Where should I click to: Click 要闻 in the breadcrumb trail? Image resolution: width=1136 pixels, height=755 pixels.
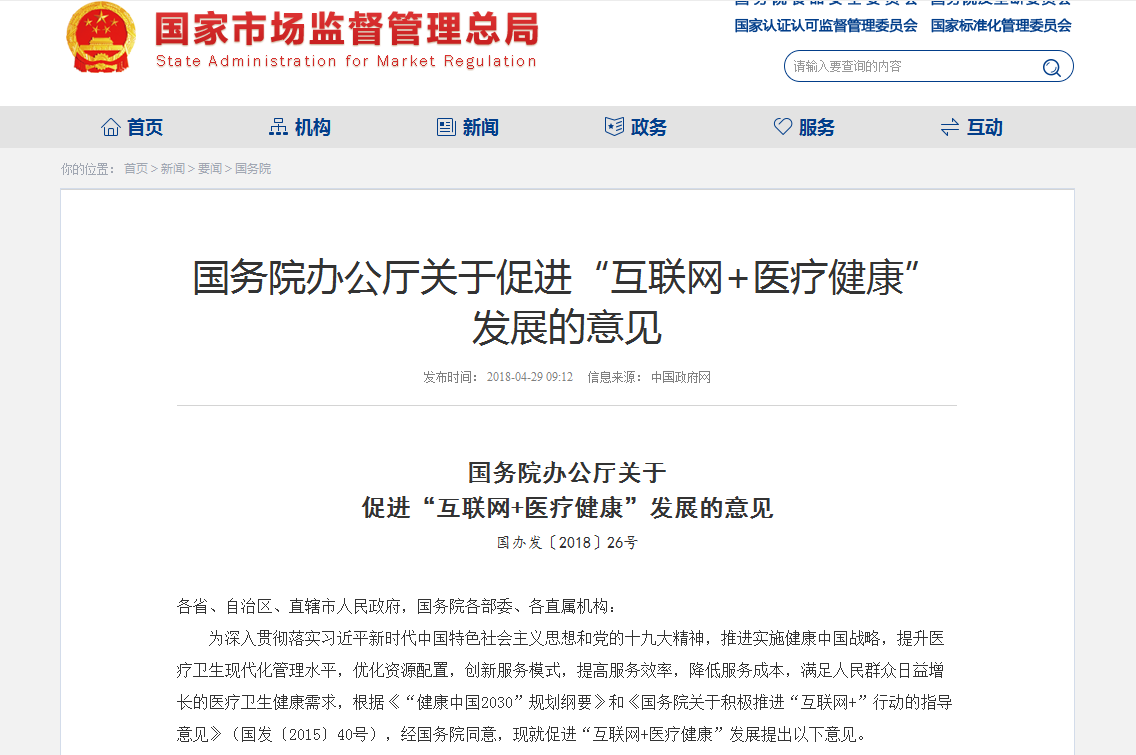click(209, 169)
